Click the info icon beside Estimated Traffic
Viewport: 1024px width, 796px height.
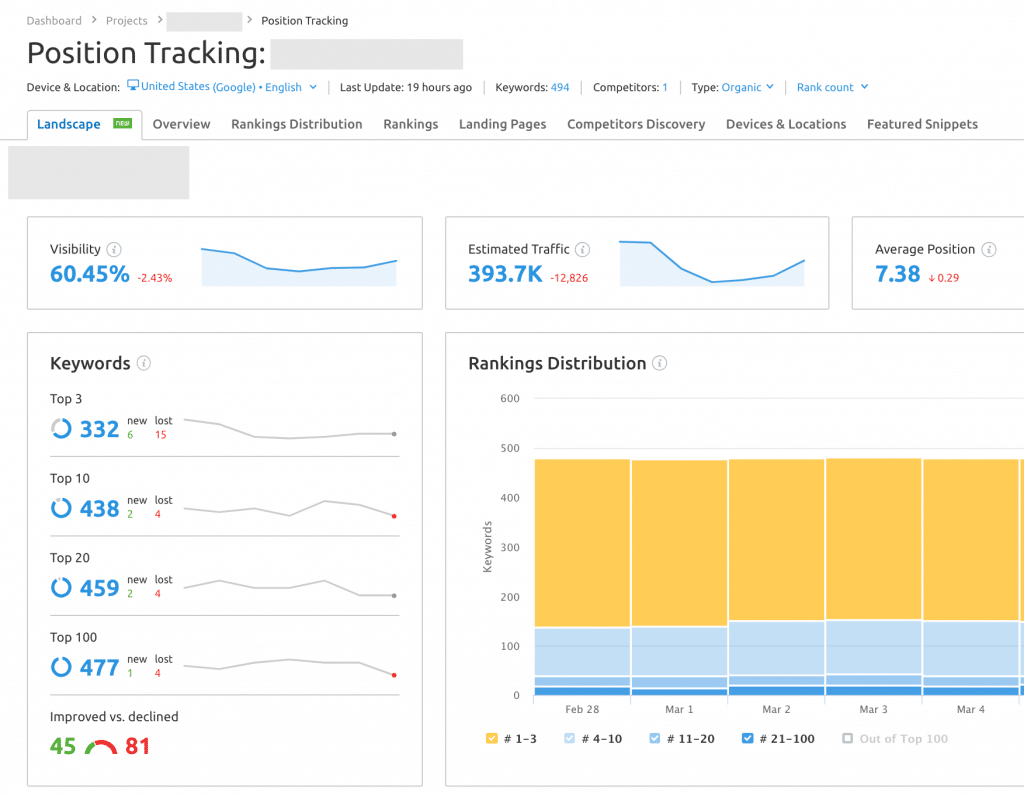[583, 249]
